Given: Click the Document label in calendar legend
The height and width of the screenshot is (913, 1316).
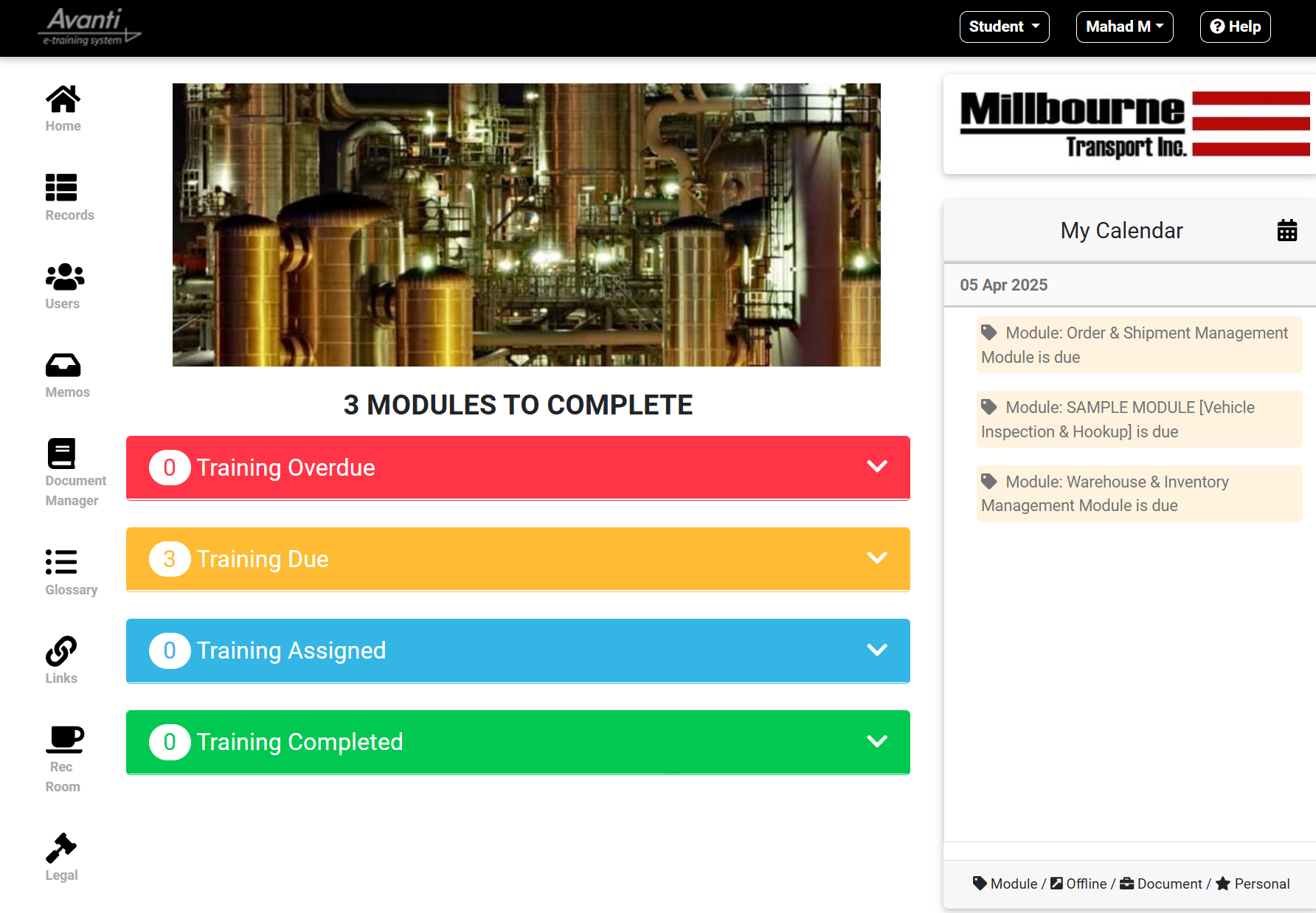Looking at the screenshot, I should coord(1169,884).
